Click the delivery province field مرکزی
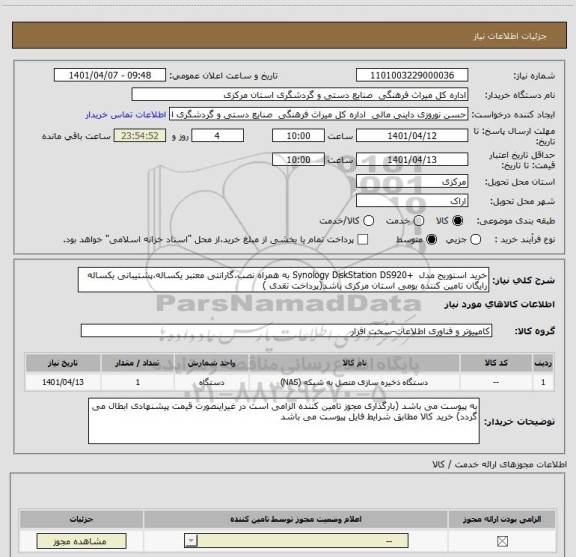 (412, 182)
